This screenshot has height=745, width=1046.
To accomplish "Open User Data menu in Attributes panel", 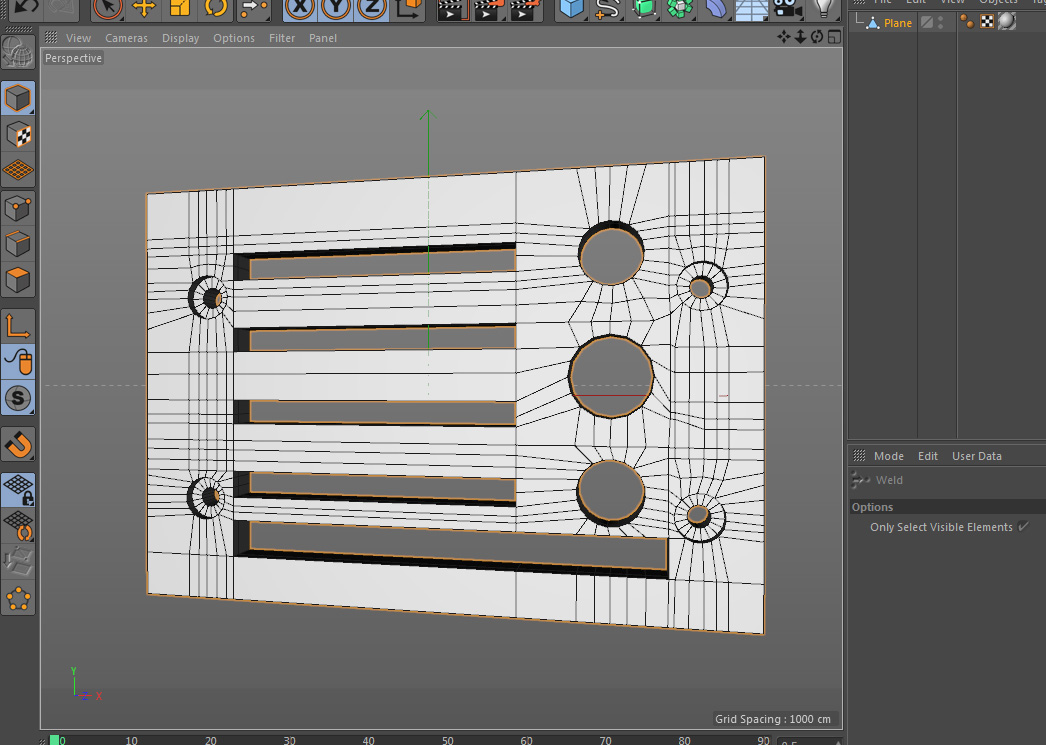I will point(976,456).
